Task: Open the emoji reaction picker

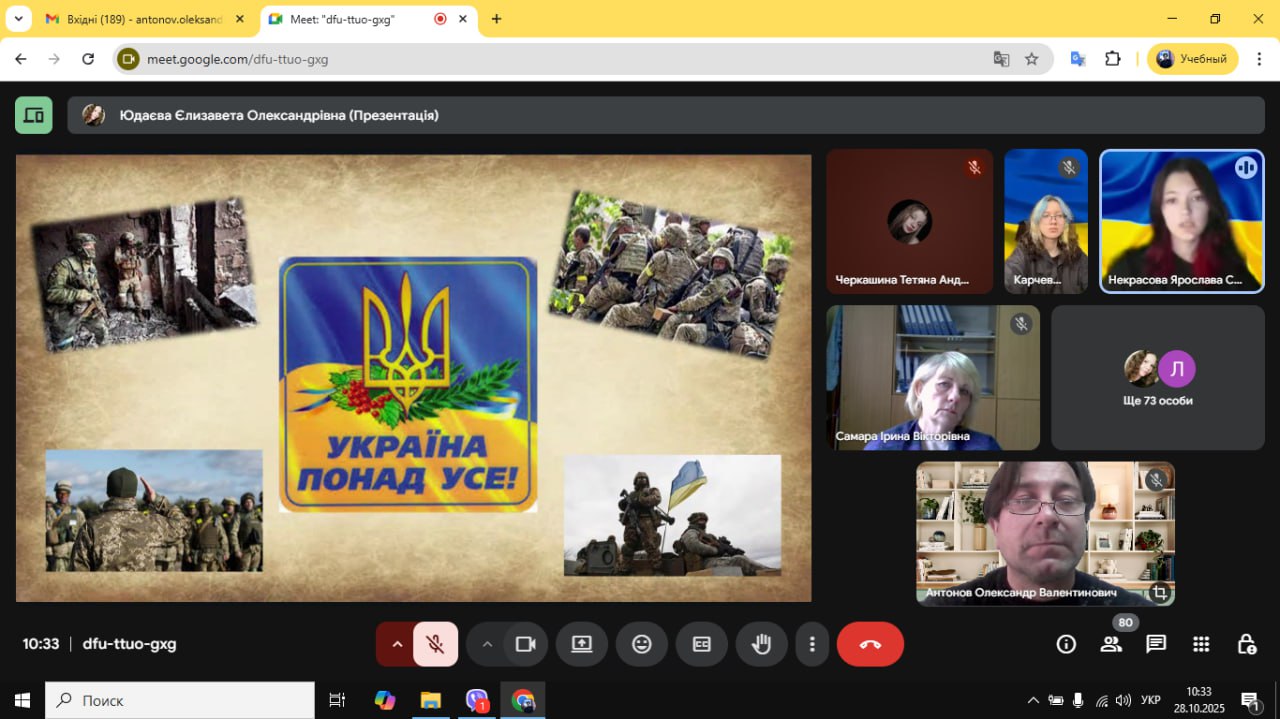Action: [x=642, y=644]
